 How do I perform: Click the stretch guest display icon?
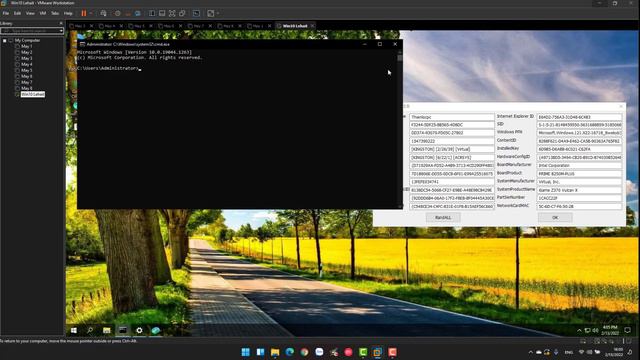(x=211, y=13)
